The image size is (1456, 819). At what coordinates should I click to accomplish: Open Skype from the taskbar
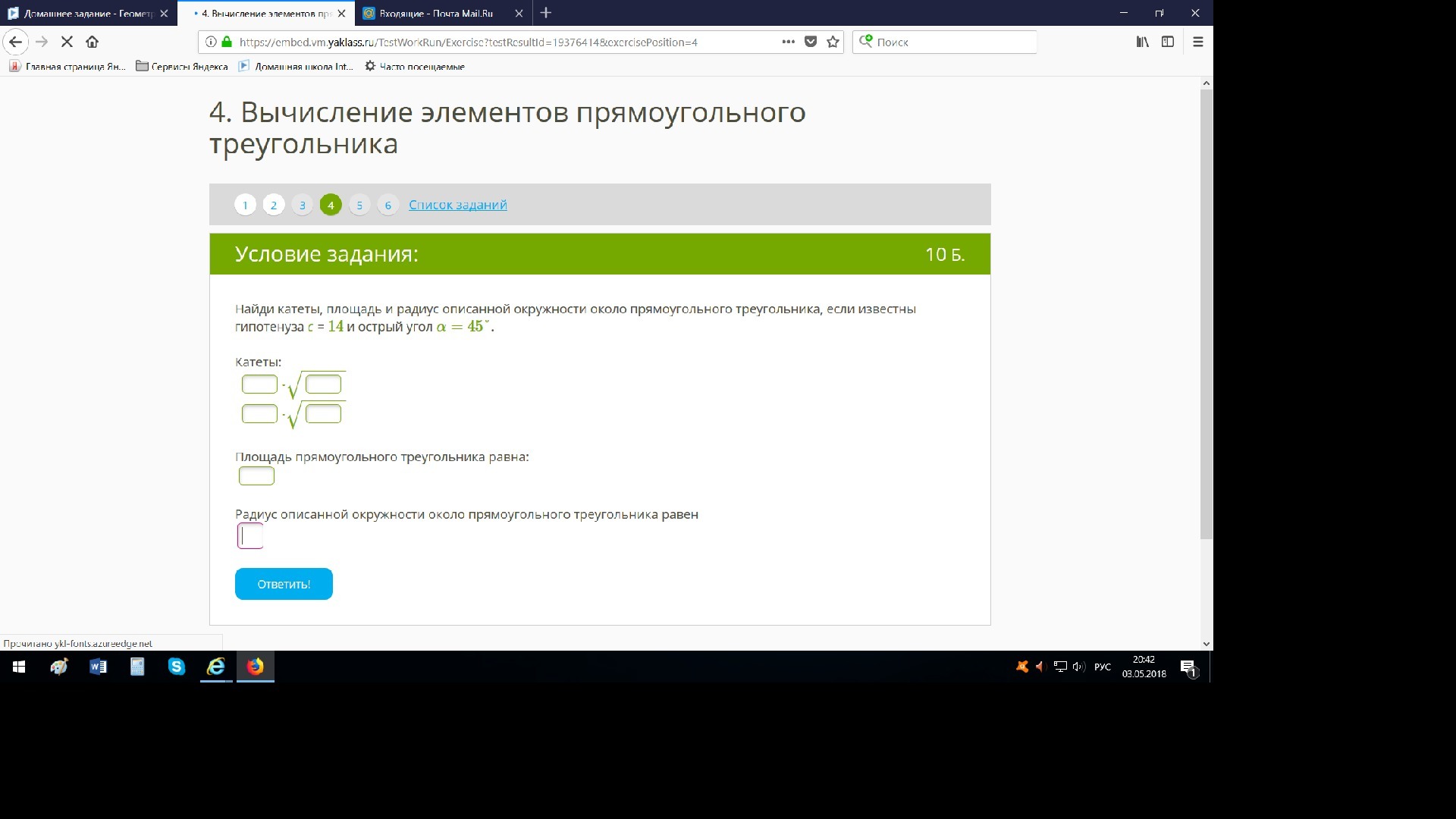click(177, 667)
